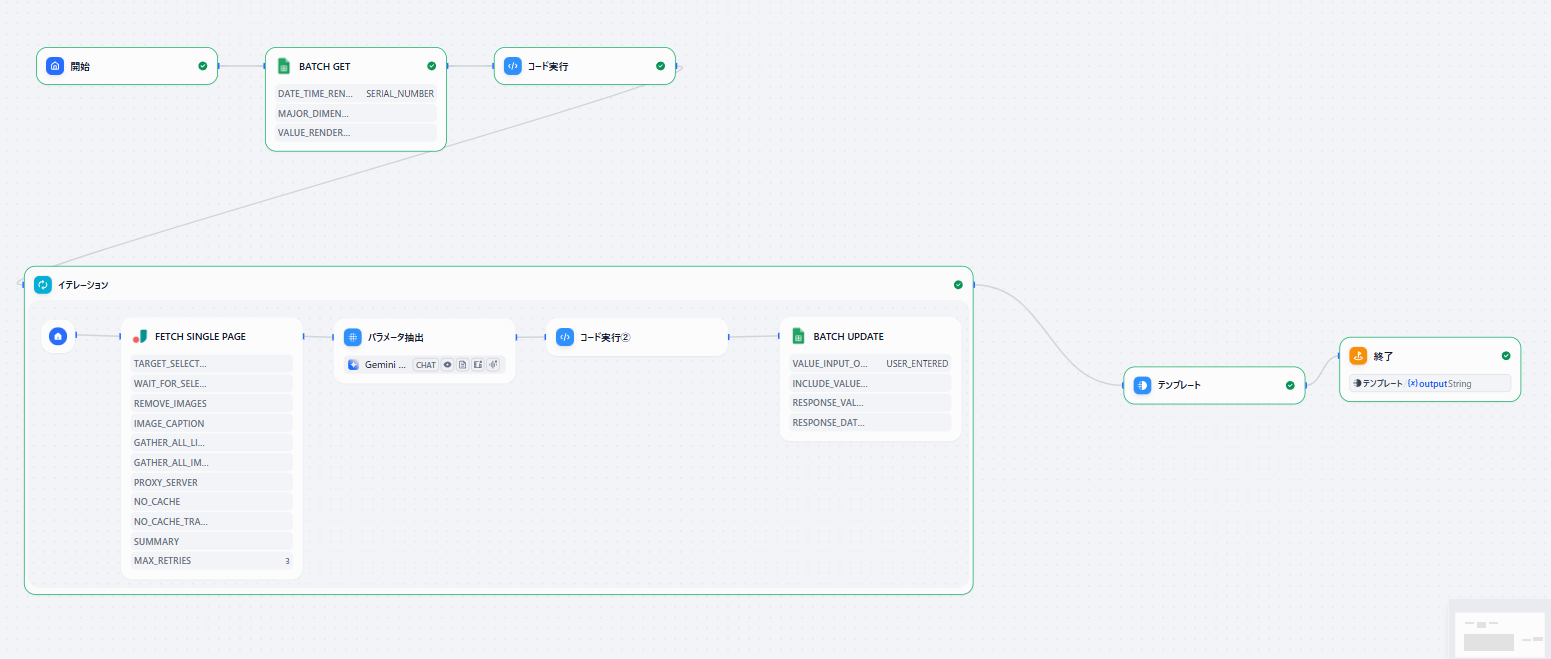Click the コード実行 code icon in top row
The width and height of the screenshot is (1551, 659).
(512, 66)
